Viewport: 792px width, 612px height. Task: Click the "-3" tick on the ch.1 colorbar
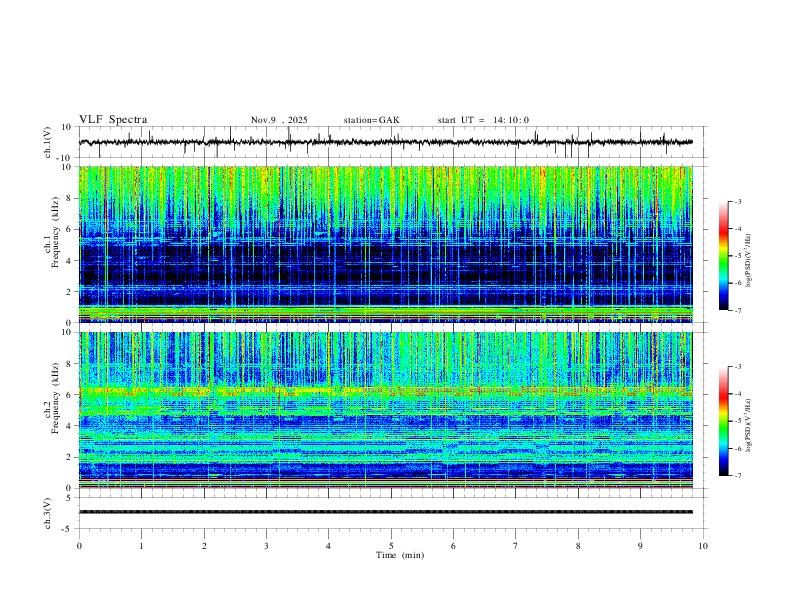click(x=737, y=201)
